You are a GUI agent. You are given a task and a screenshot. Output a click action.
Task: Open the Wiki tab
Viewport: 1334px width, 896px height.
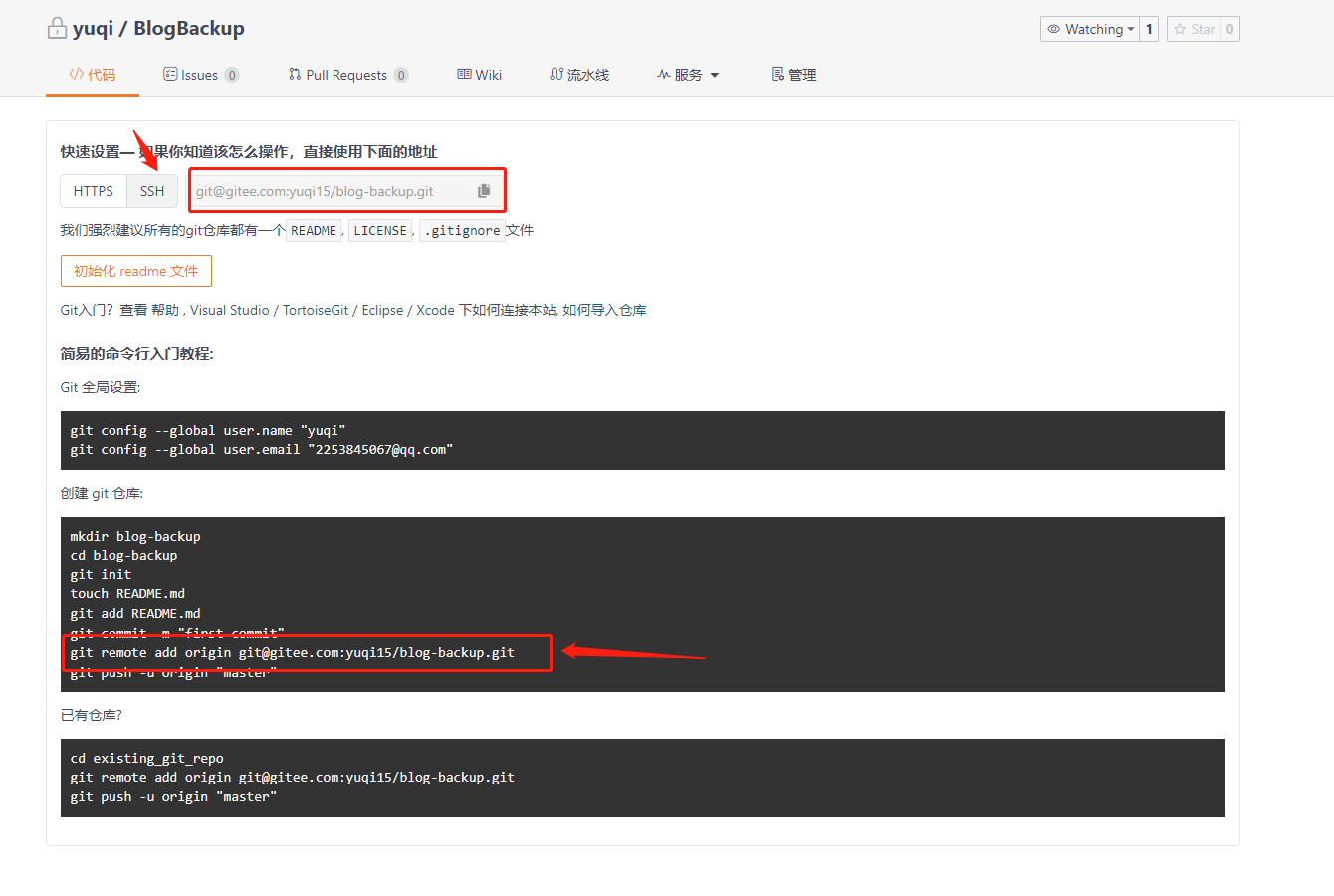[480, 75]
